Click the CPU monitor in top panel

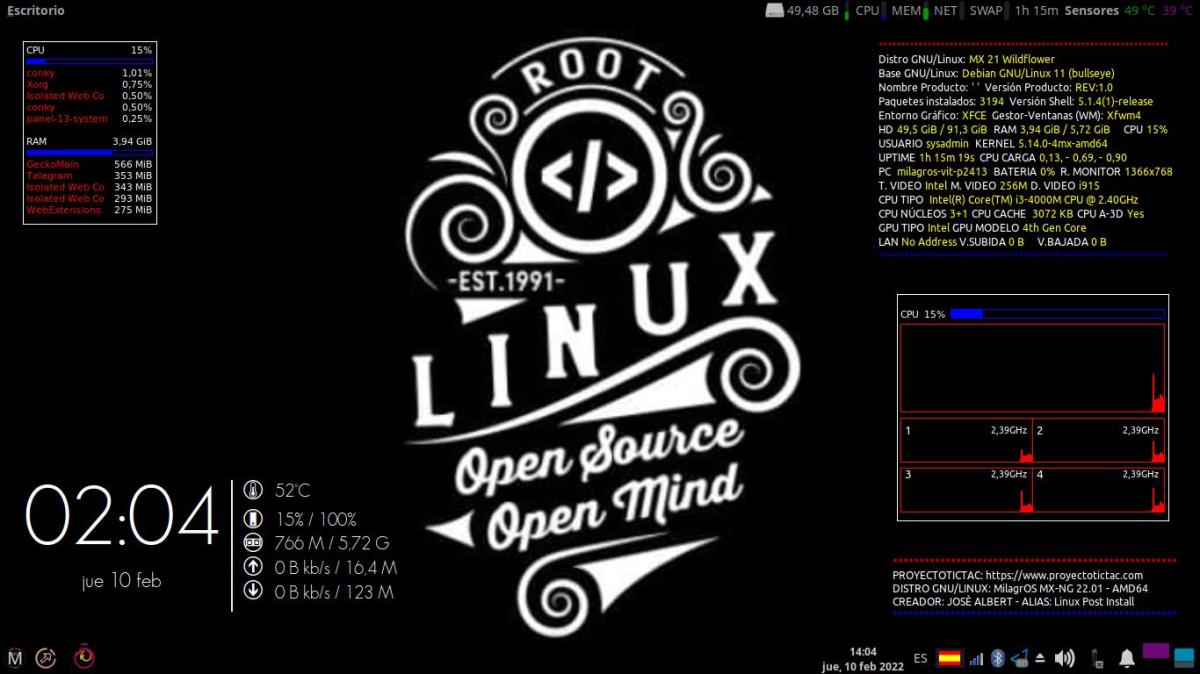pyautogui.click(x=867, y=11)
